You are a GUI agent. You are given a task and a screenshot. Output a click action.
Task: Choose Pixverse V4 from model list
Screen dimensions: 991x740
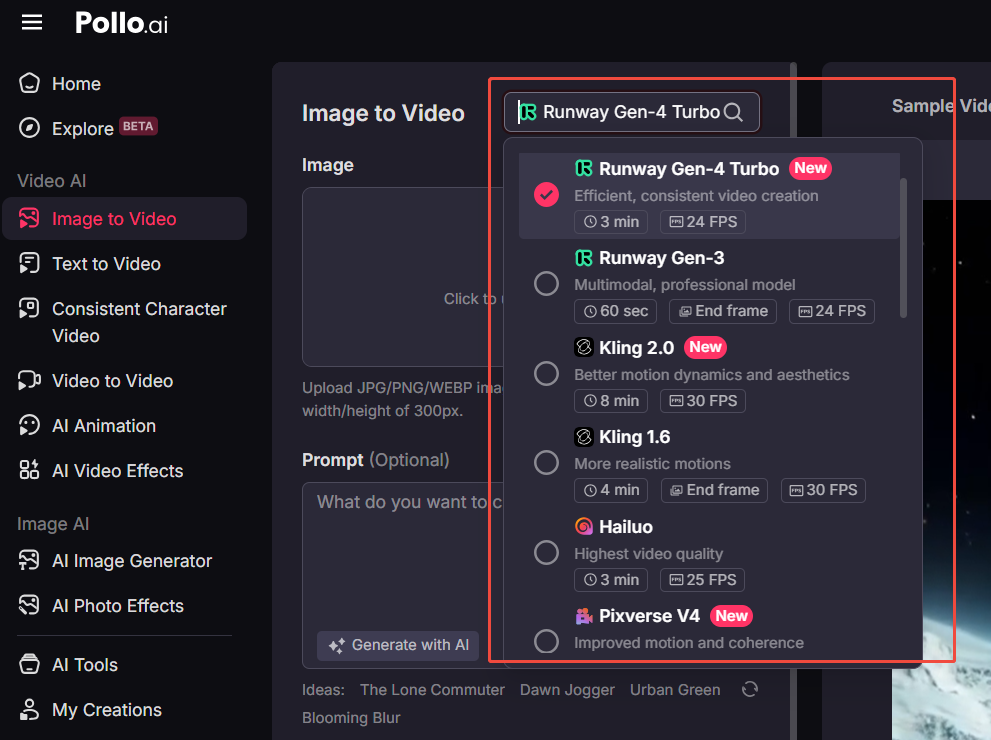(709, 631)
